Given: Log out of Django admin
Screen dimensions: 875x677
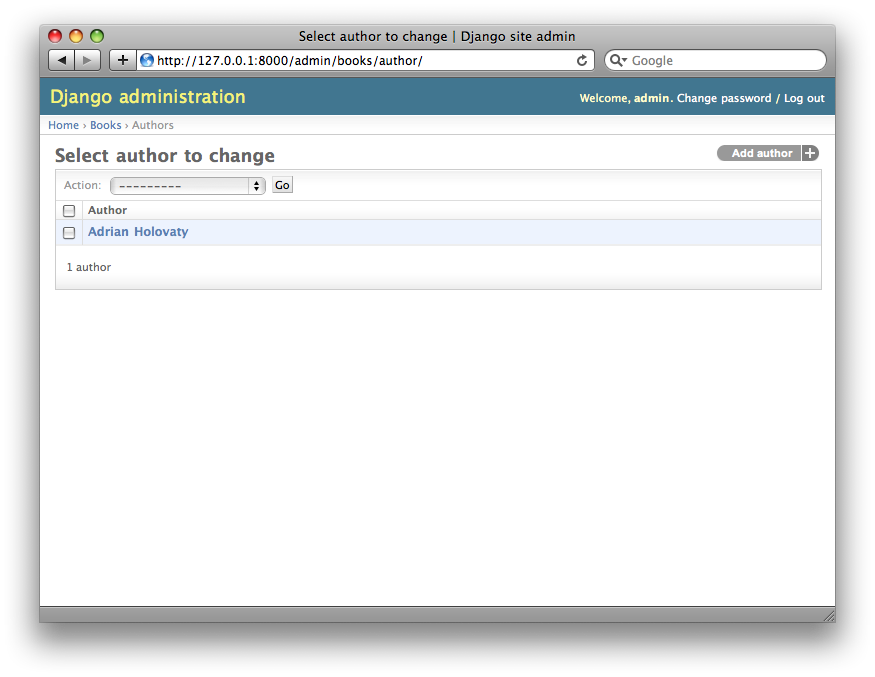Looking at the screenshot, I should pos(804,98).
